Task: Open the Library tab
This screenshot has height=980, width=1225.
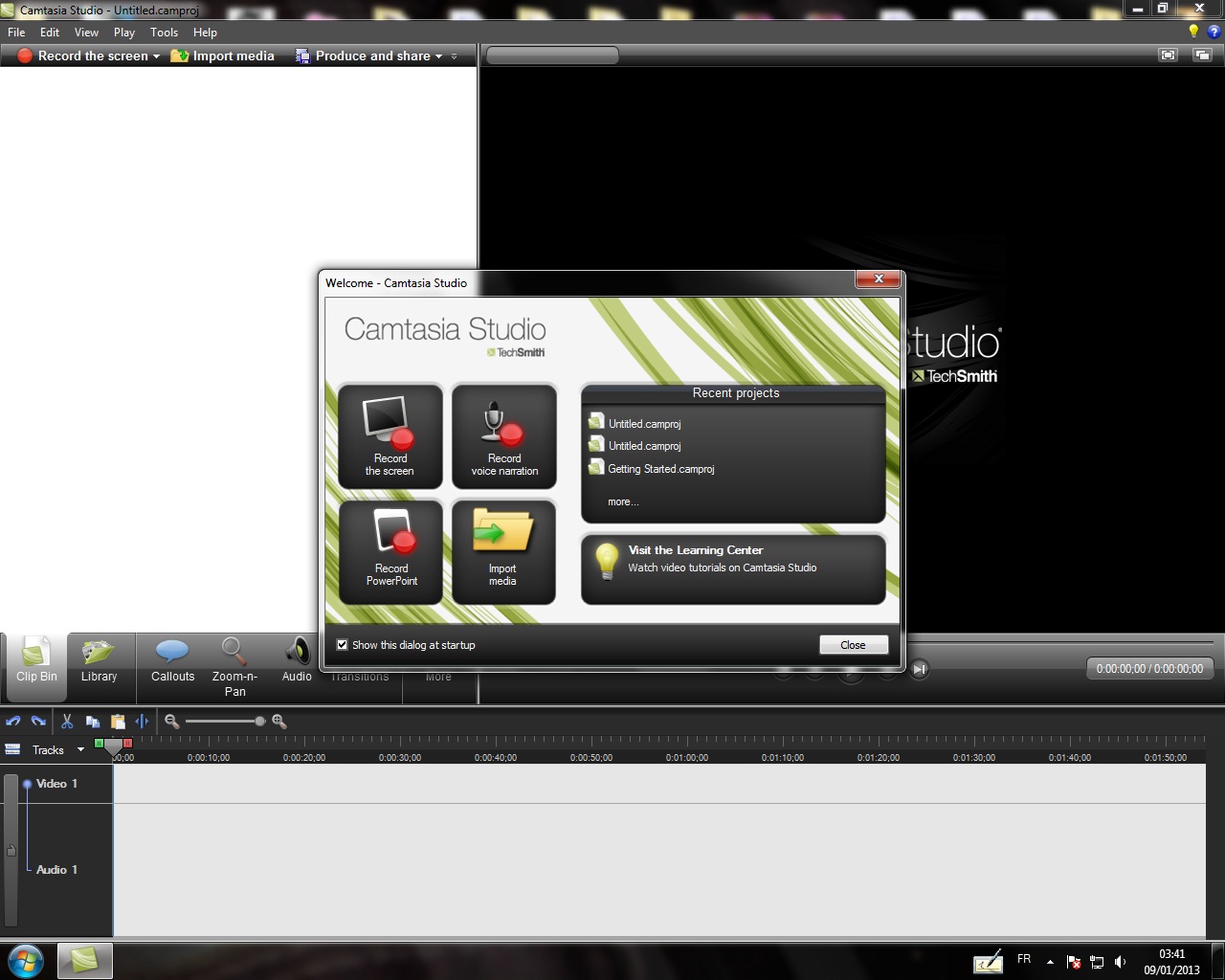Action: (x=99, y=663)
